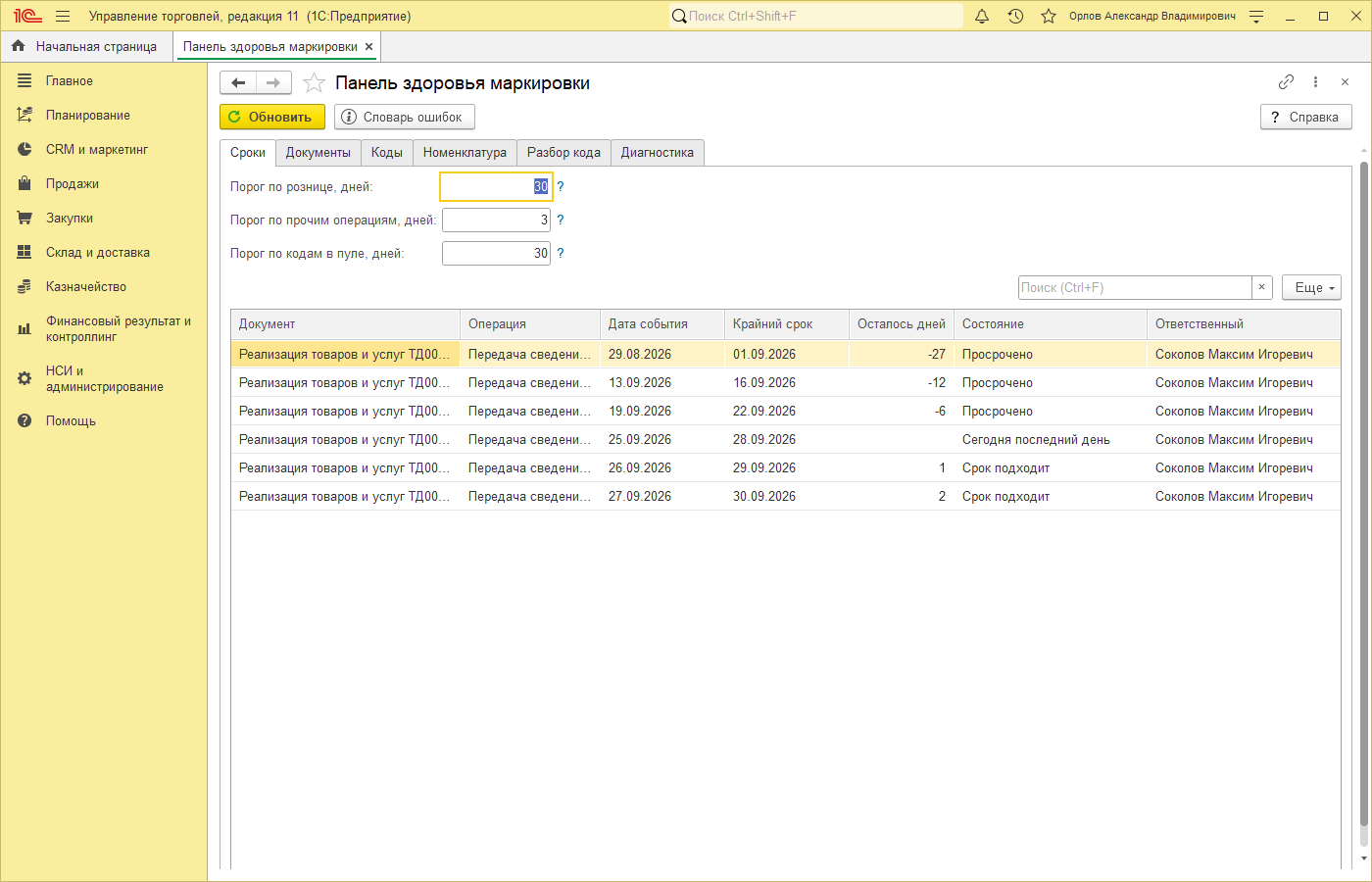Expand the Еще dropdown menu
Viewport: 1372px width, 882px height.
click(1311, 287)
